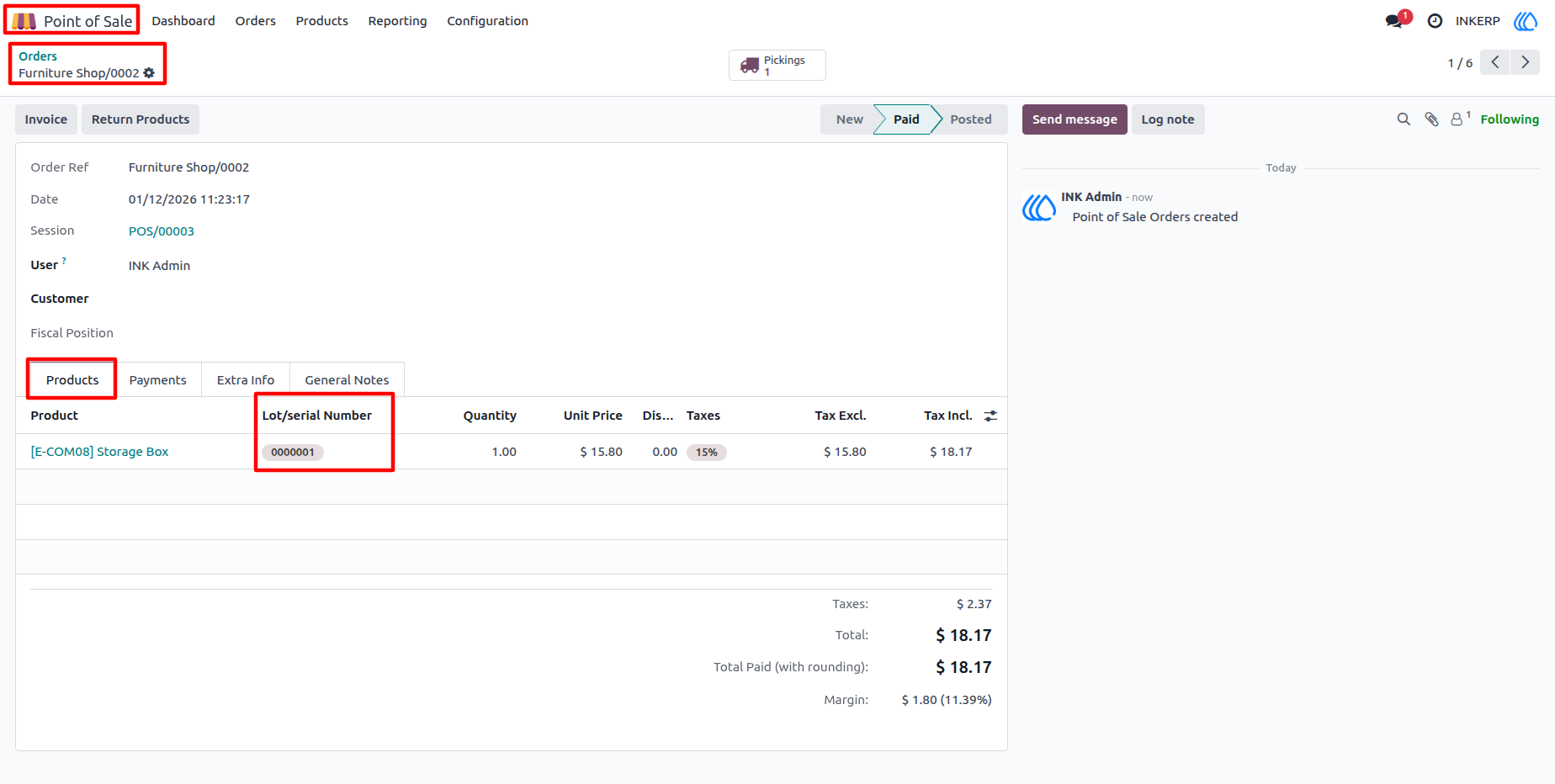Open the Configuration menu
This screenshot has height=784, width=1555.
(487, 21)
